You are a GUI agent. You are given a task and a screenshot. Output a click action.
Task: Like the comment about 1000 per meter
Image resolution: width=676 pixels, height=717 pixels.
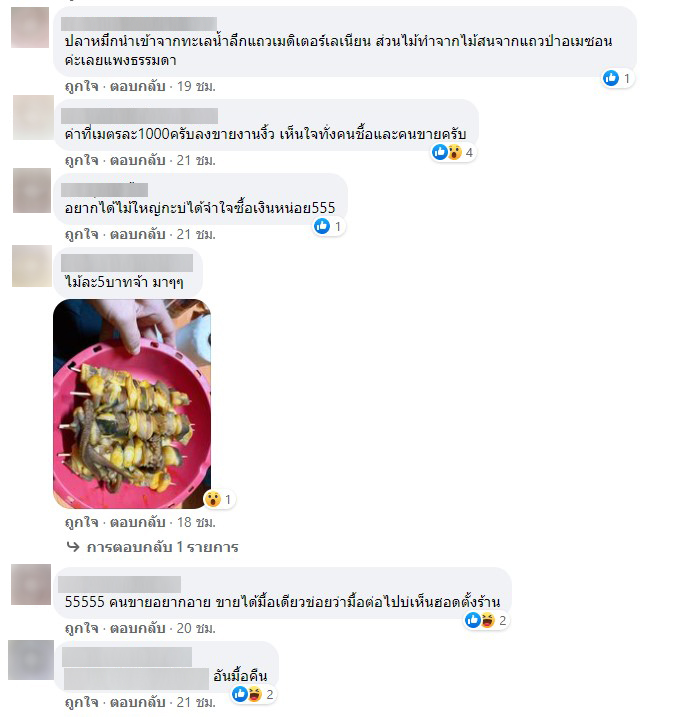pos(81,161)
